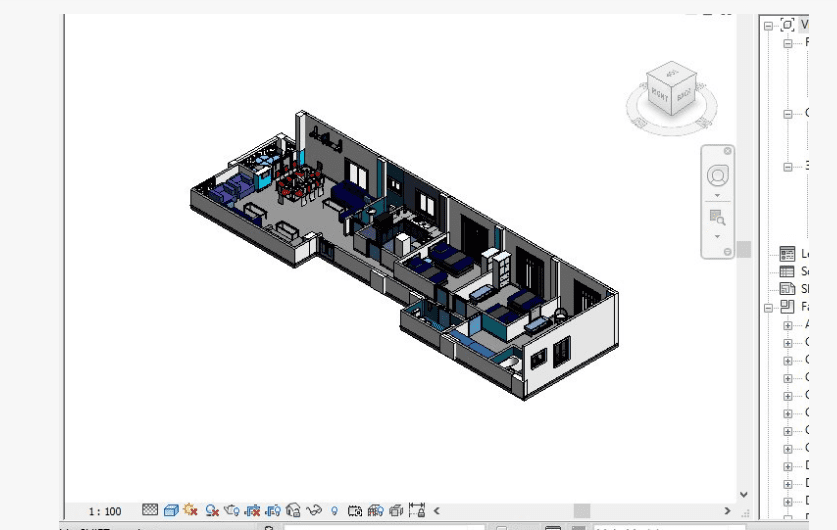Toggle Shadows on or off
Image resolution: width=837 pixels, height=530 pixels.
(212, 511)
